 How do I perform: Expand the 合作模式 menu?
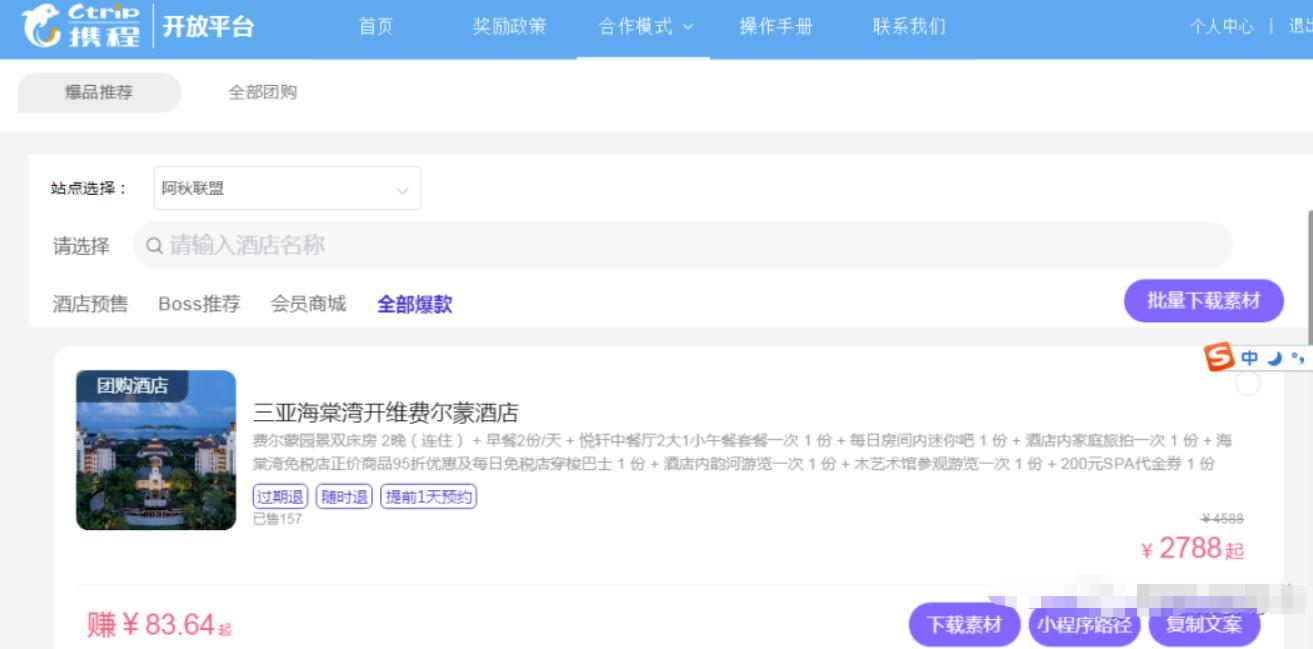point(645,27)
